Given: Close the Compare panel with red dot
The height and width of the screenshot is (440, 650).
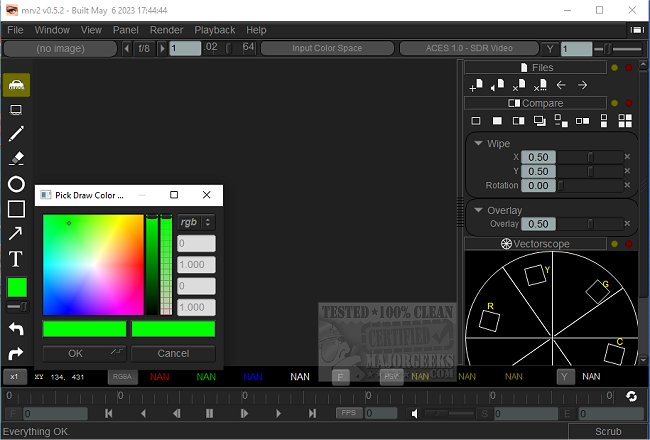Looking at the screenshot, I should click(629, 103).
